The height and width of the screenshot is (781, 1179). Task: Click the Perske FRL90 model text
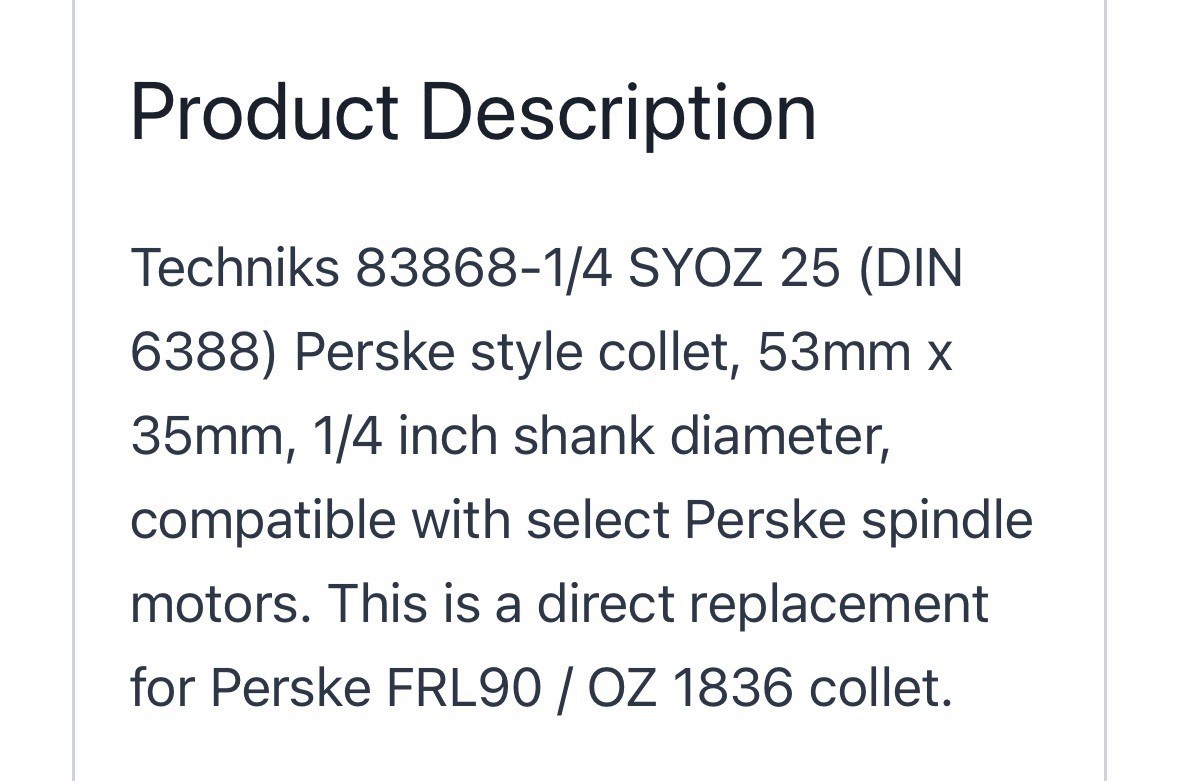[375, 688]
